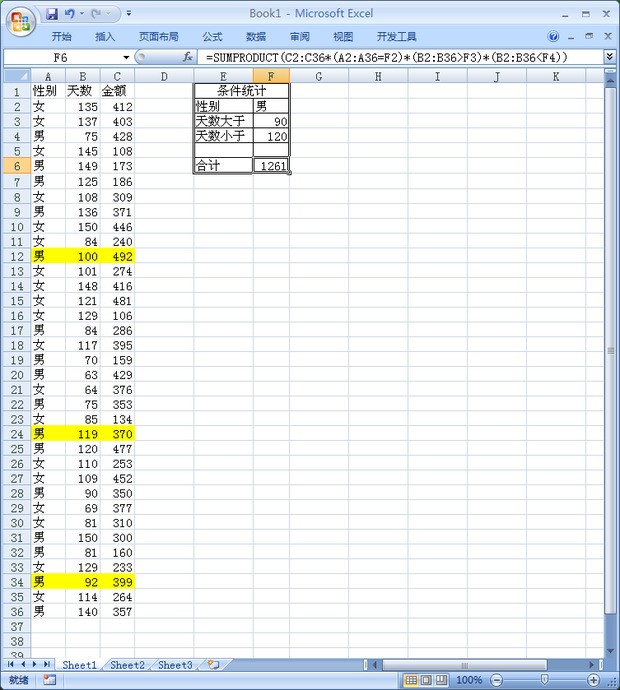Viewport: 620px width, 690px height.
Task: Select column F header
Action: click(x=271, y=76)
